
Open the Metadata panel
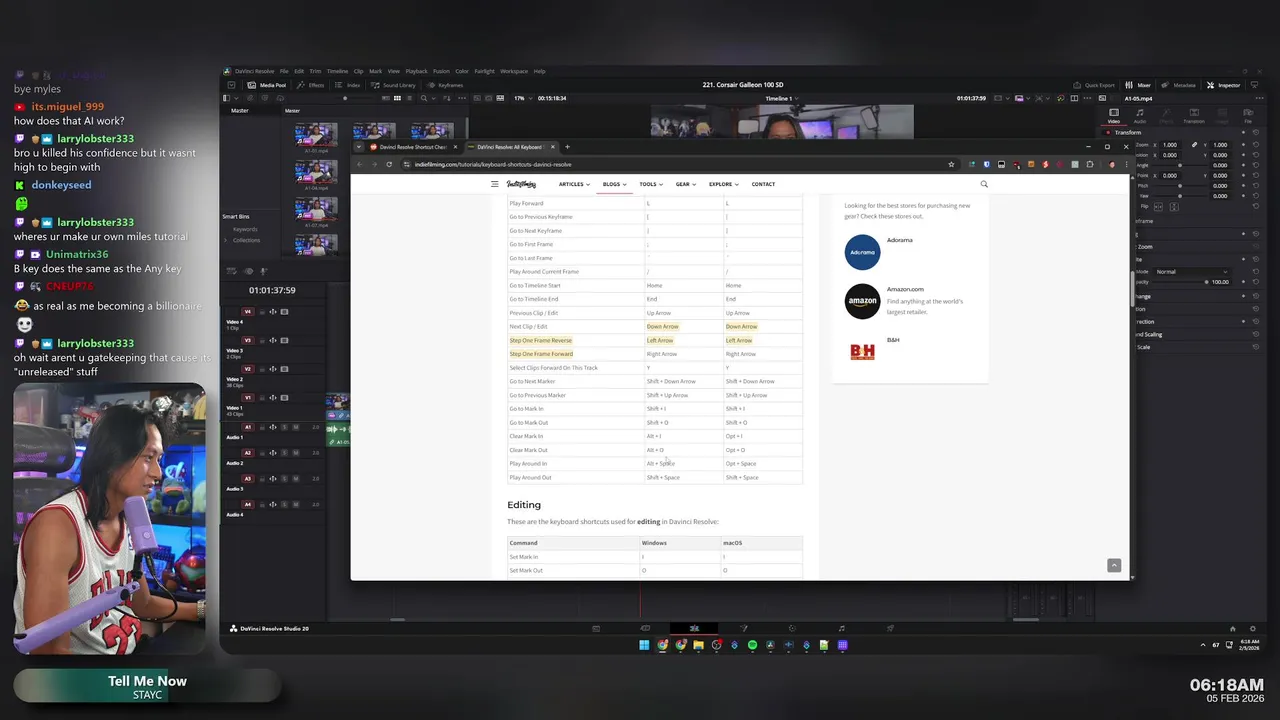[1179, 85]
